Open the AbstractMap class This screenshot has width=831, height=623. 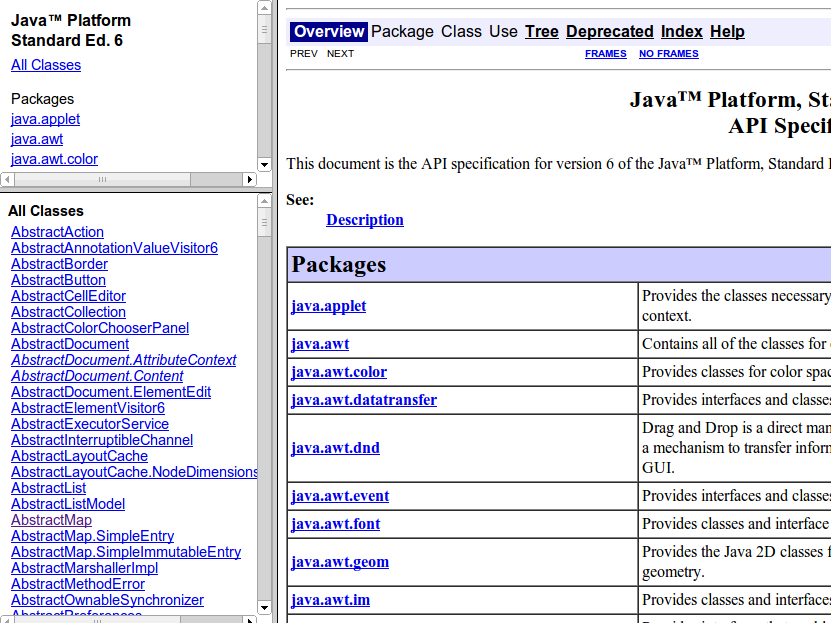(x=51, y=520)
